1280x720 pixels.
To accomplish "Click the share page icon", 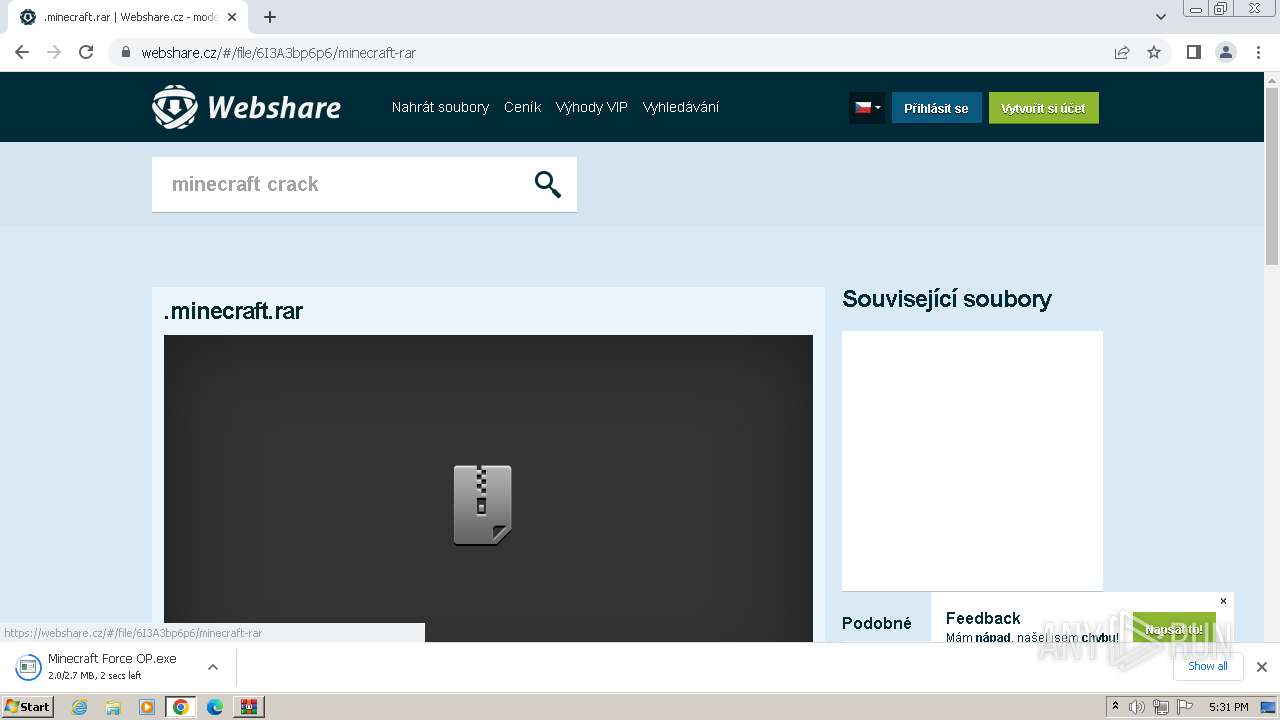I will pyautogui.click(x=1122, y=53).
